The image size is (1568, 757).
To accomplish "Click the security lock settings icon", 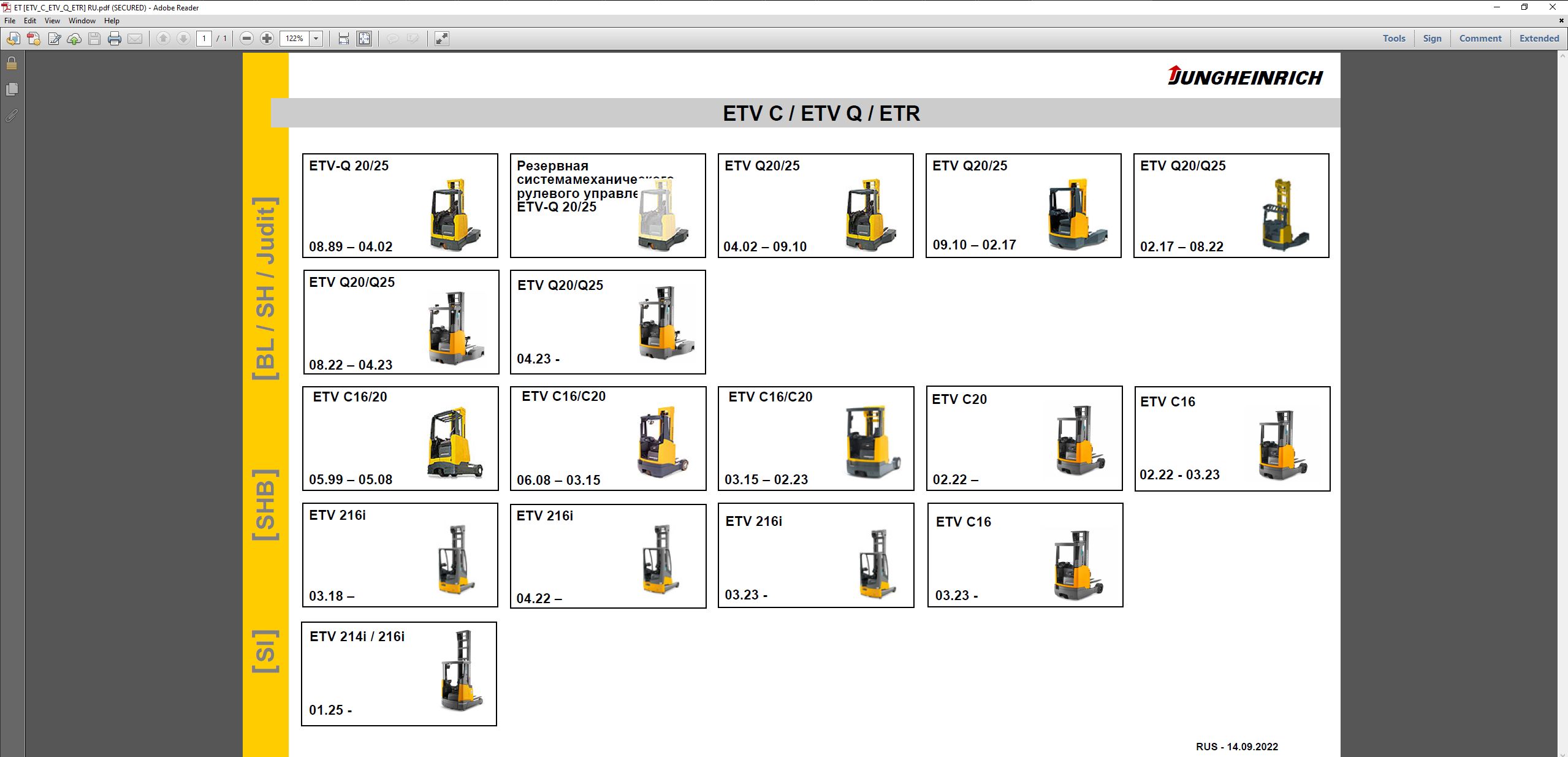I will point(12,63).
